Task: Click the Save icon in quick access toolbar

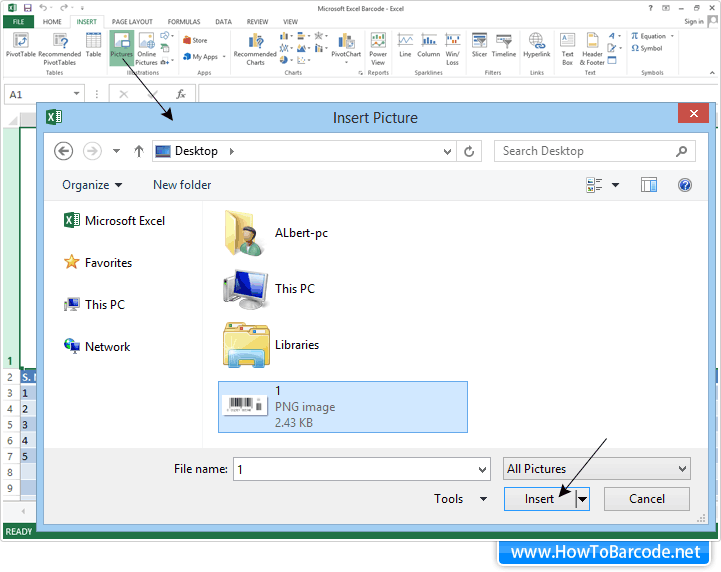Action: [x=28, y=8]
